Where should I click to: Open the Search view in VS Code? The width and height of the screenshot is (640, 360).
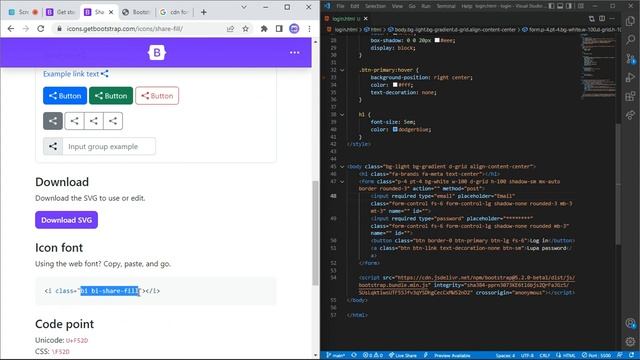point(630,40)
